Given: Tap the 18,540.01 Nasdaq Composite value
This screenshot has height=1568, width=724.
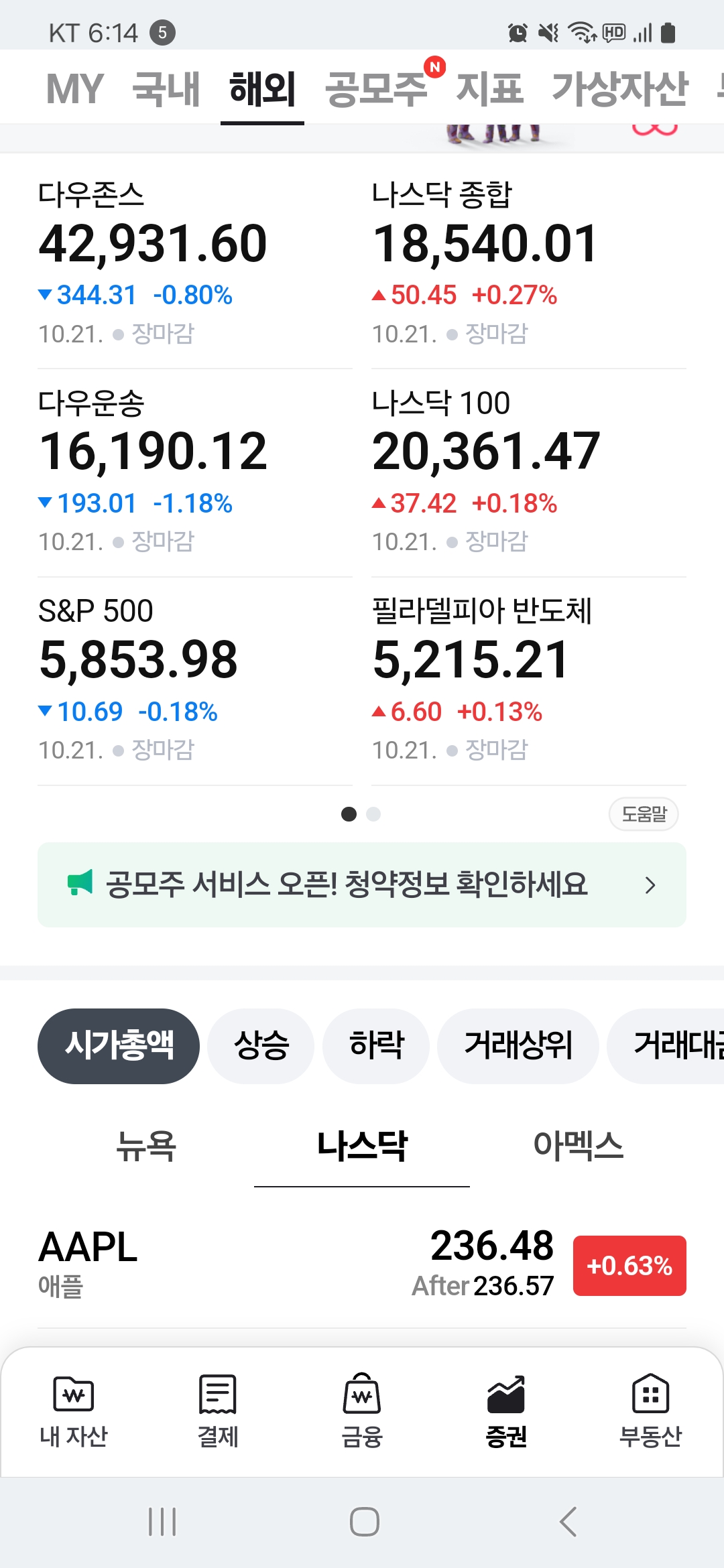Looking at the screenshot, I should tap(485, 244).
